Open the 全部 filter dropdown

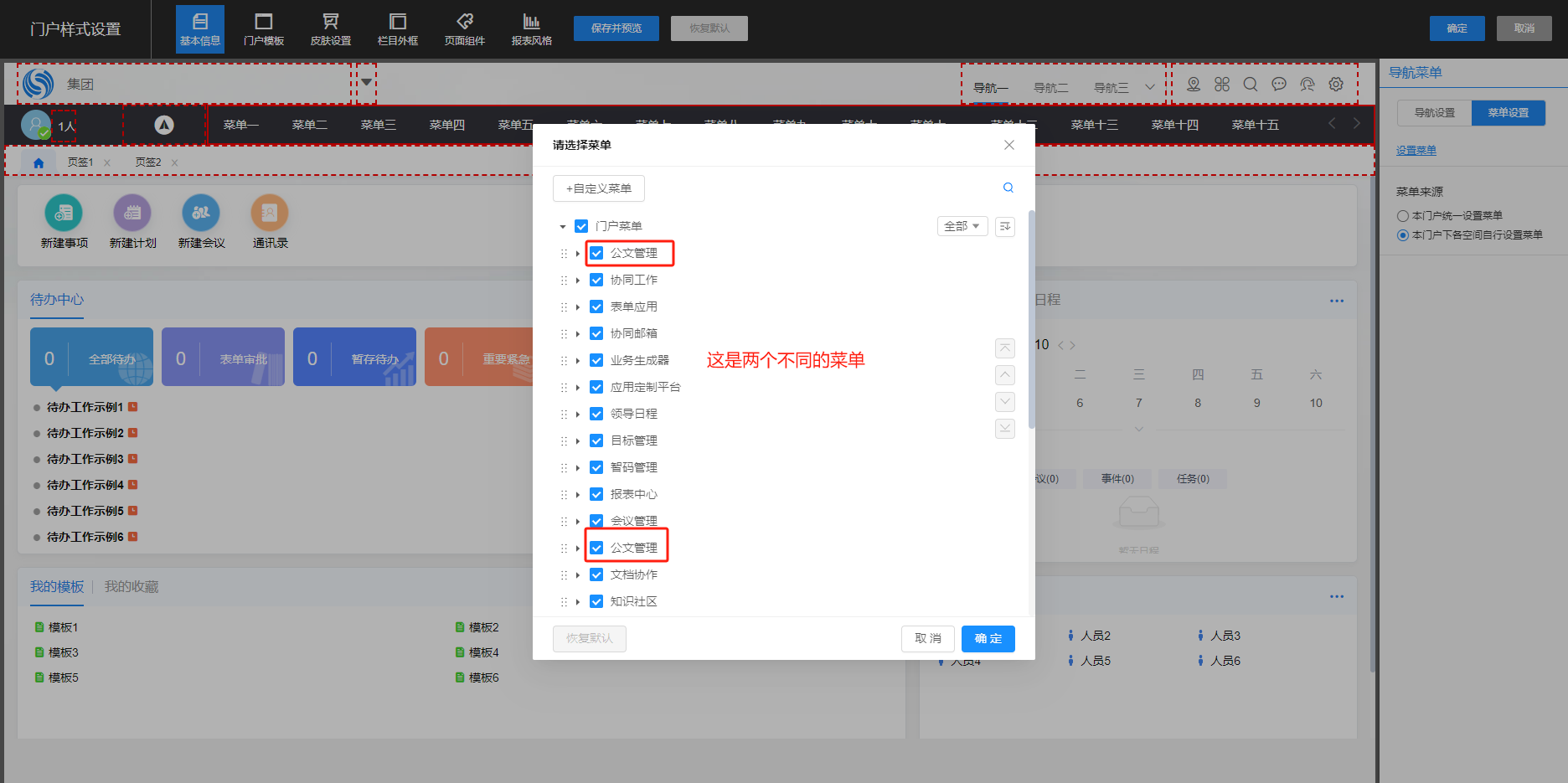click(962, 226)
